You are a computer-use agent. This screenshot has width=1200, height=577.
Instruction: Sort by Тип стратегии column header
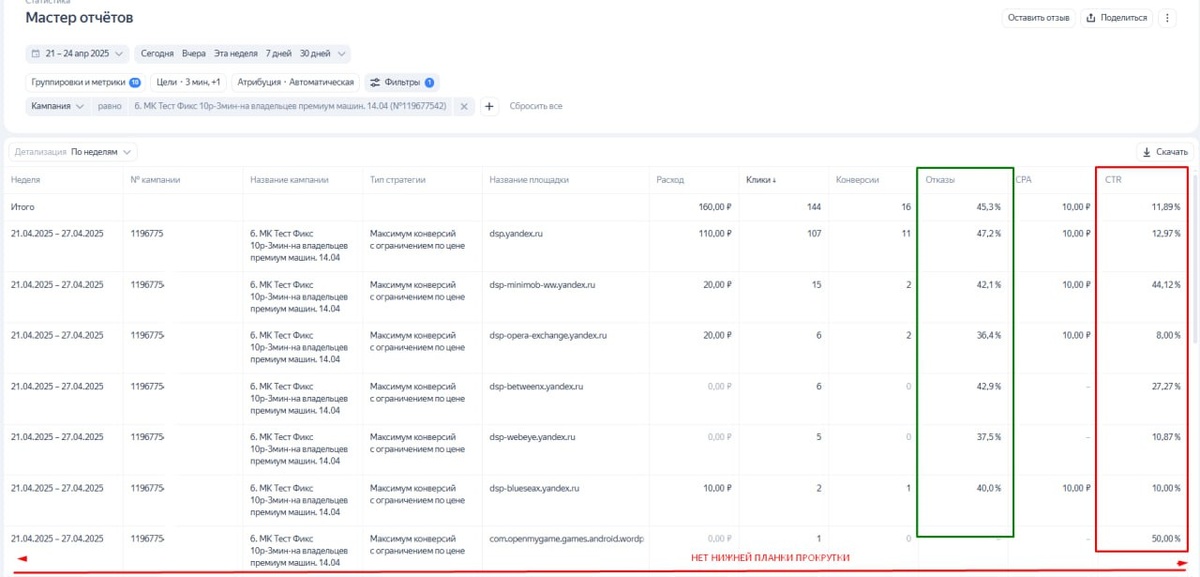(398, 180)
